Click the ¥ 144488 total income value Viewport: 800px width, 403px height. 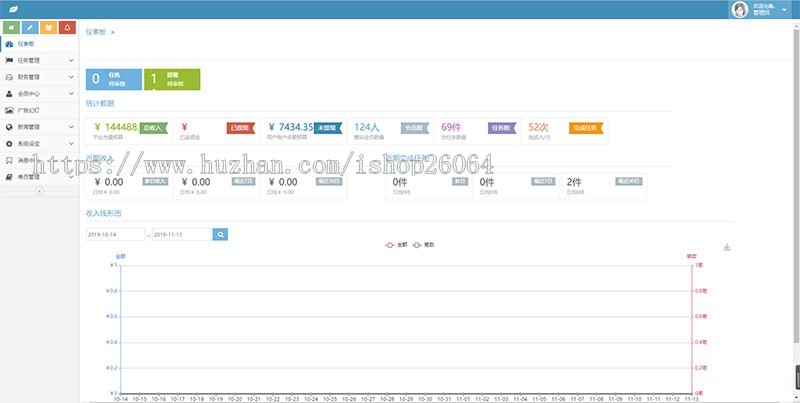point(116,127)
